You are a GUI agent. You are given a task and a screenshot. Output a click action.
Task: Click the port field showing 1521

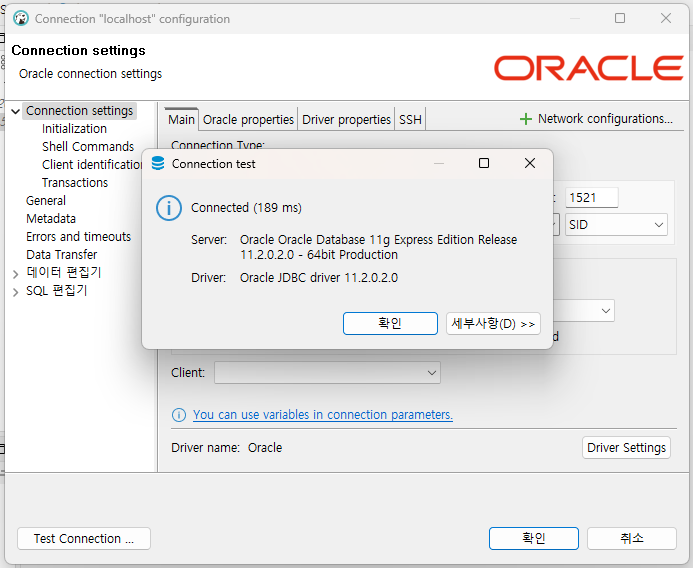591,198
